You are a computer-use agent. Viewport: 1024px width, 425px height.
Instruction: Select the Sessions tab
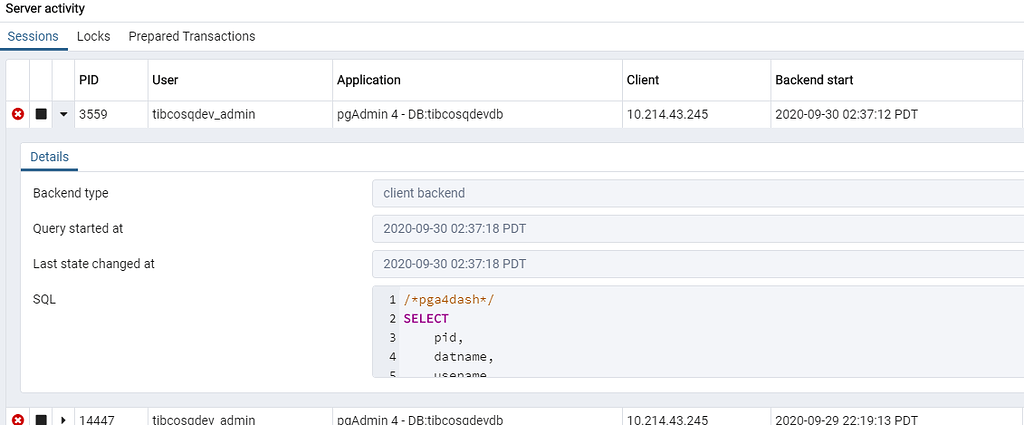[x=33, y=36]
